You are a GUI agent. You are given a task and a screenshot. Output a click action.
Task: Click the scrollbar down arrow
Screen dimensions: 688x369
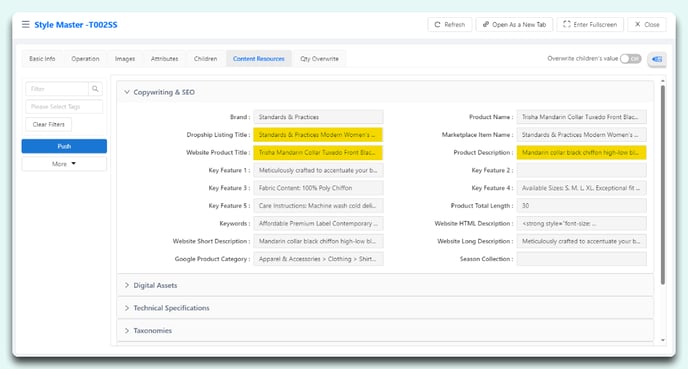(663, 340)
